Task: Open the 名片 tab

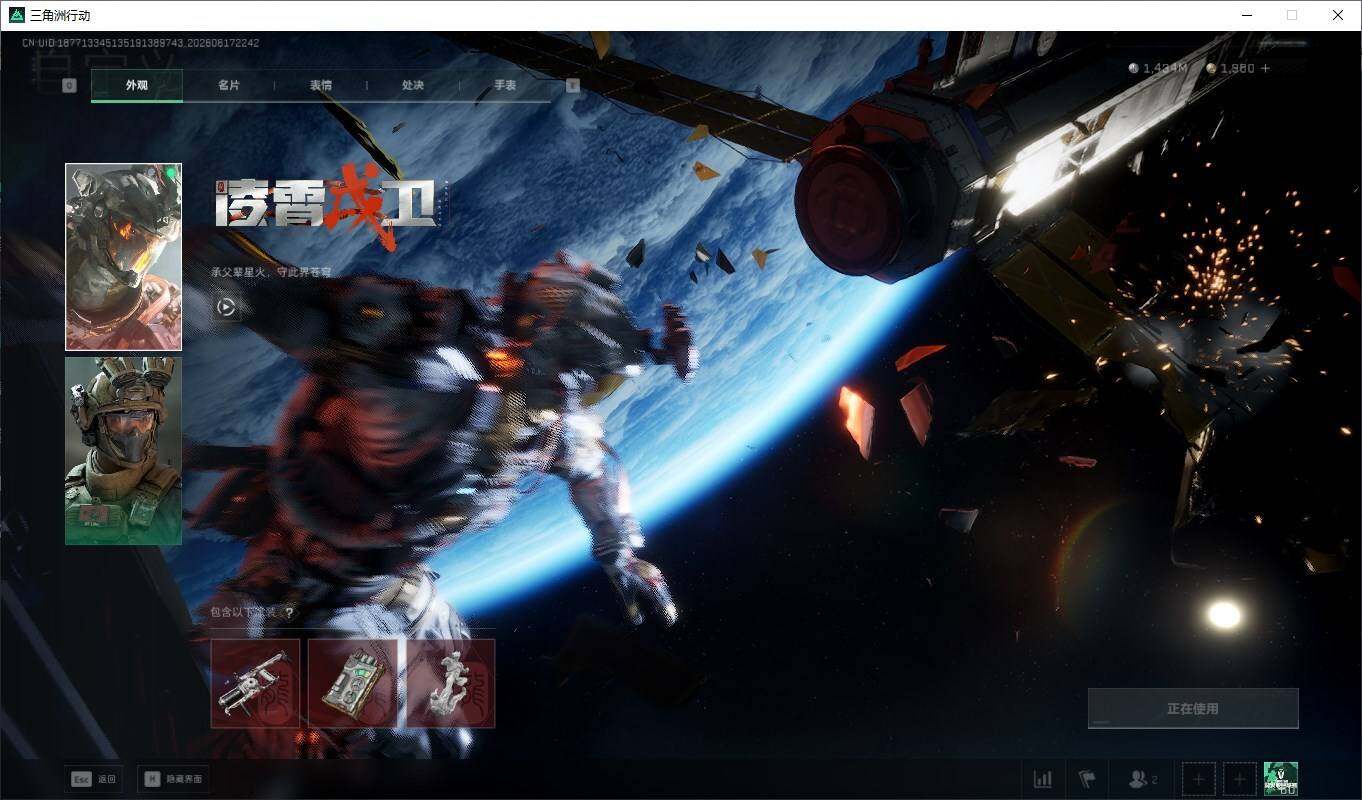Action: (229, 85)
